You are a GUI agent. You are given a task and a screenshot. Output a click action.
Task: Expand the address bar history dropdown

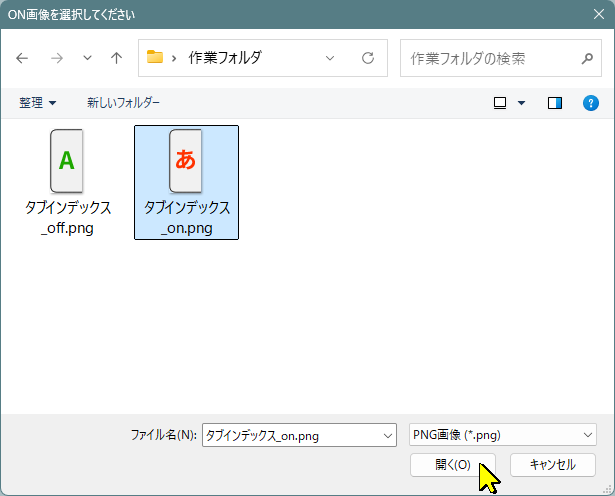[330, 58]
